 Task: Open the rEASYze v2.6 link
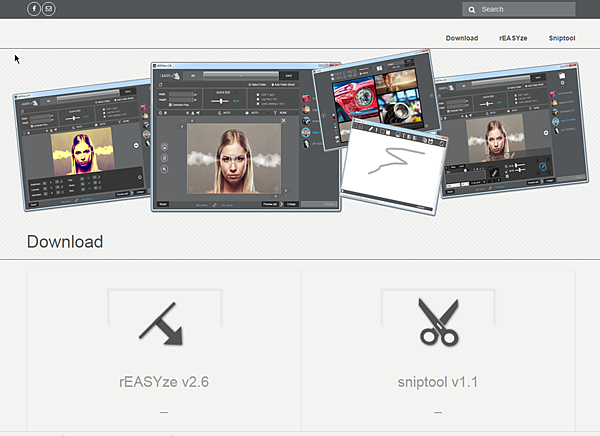164,382
